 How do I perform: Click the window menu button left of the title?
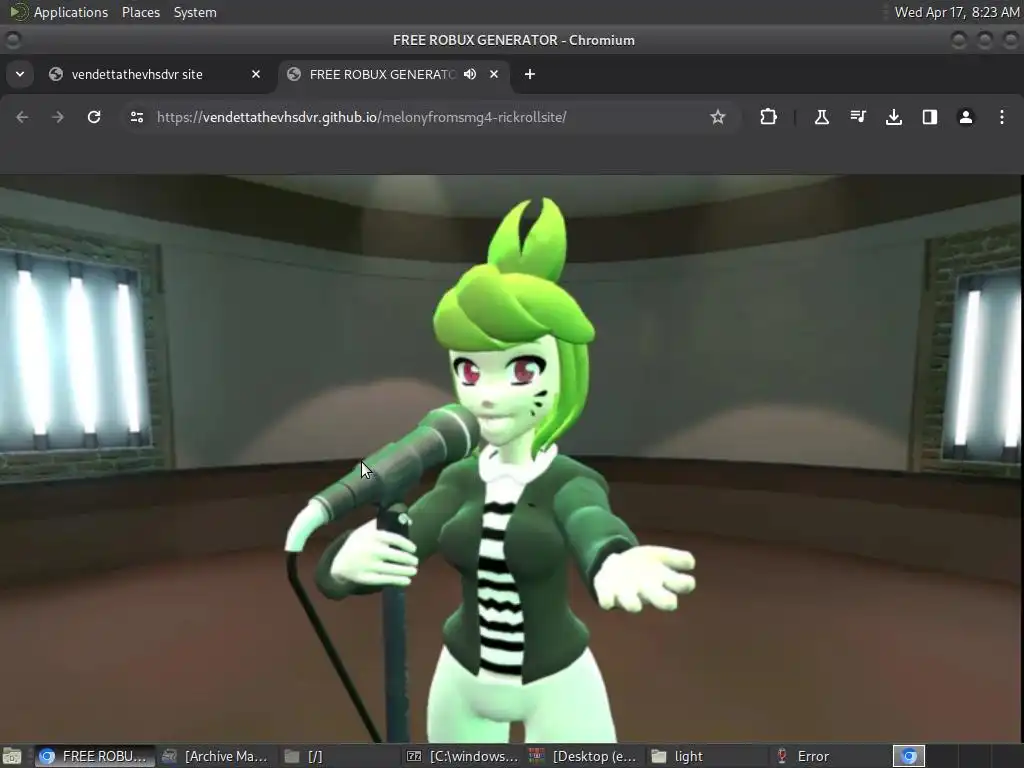pyautogui.click(x=13, y=40)
